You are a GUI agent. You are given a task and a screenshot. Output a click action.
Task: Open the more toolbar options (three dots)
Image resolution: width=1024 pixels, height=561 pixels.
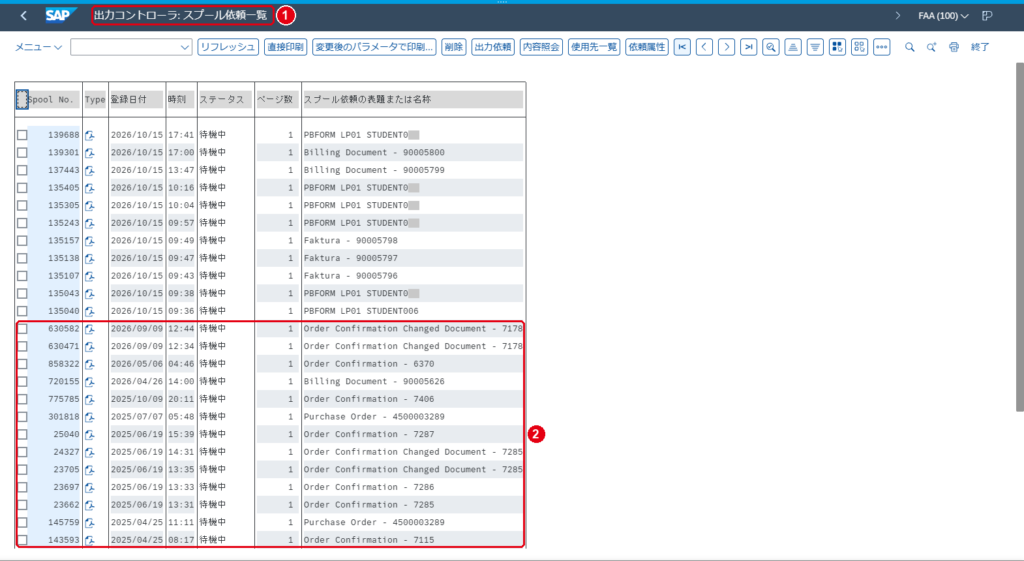click(882, 47)
